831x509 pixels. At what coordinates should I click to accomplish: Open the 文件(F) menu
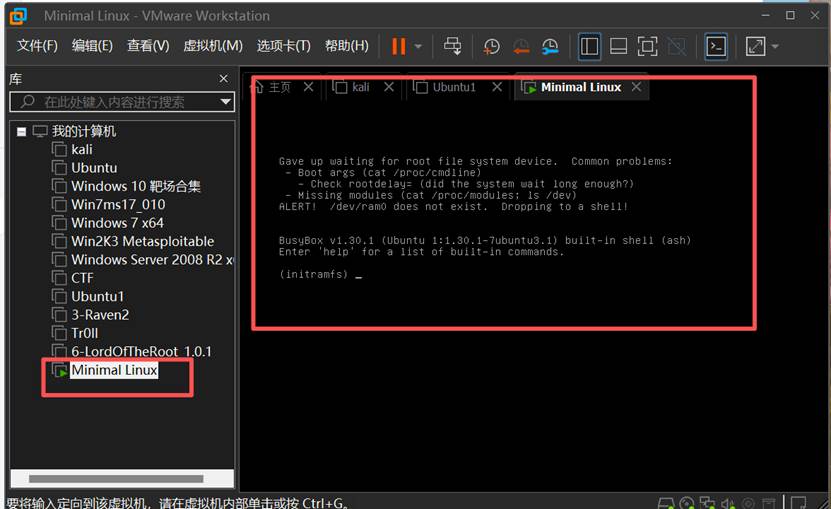[x=37, y=46]
